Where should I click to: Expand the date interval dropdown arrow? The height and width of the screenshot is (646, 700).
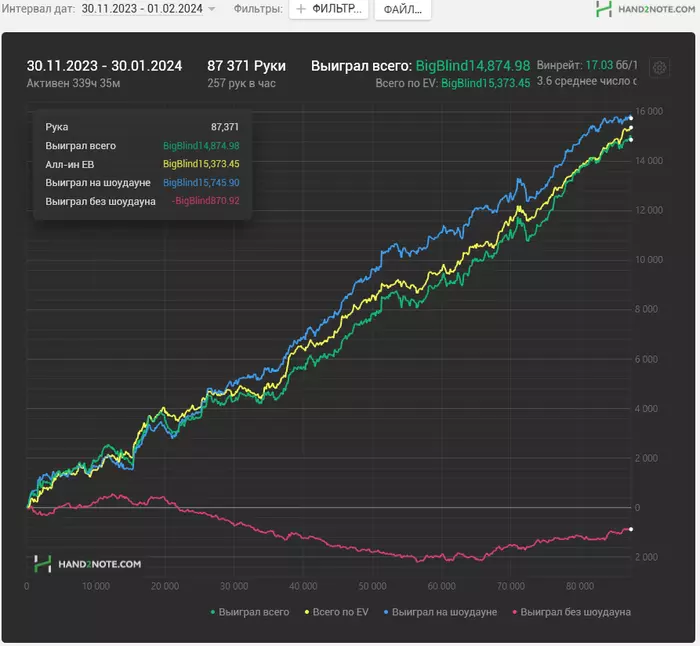tap(211, 9)
